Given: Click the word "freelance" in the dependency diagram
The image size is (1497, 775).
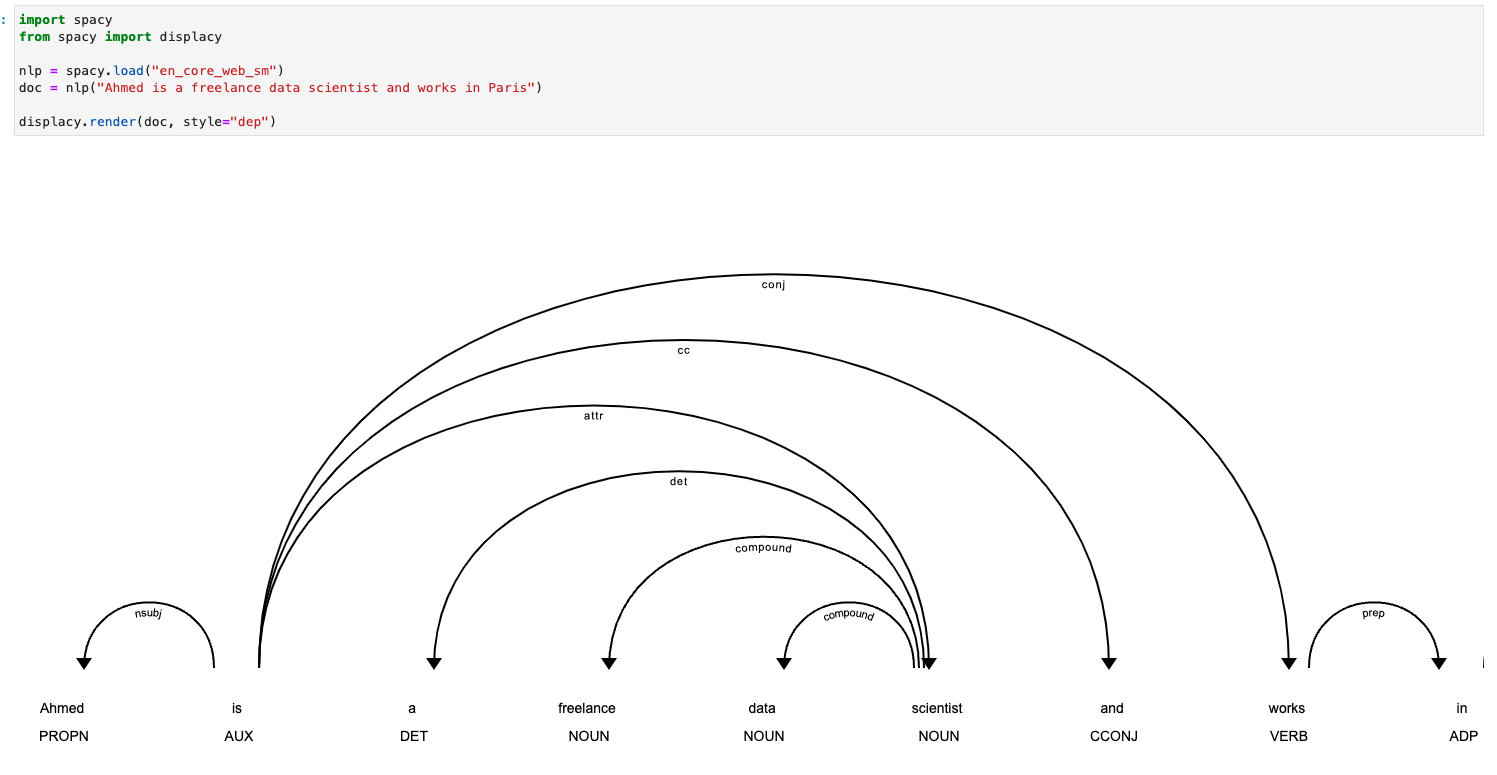Looking at the screenshot, I should point(587,708).
